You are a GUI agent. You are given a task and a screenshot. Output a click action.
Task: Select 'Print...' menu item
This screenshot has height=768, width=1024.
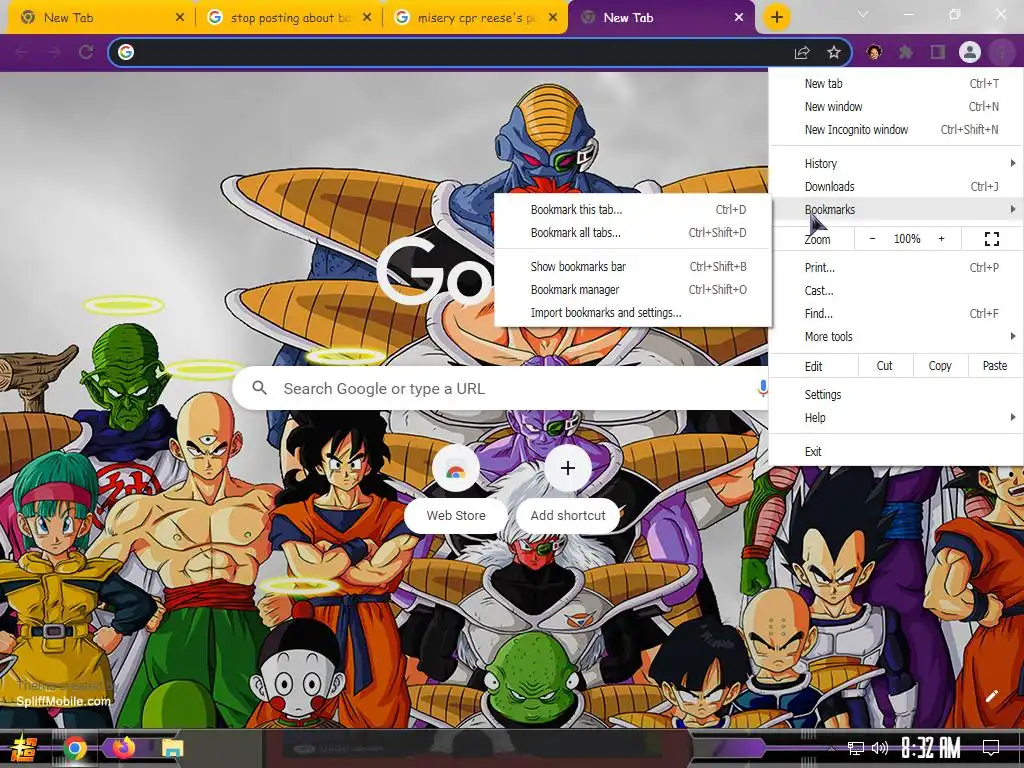click(x=896, y=267)
